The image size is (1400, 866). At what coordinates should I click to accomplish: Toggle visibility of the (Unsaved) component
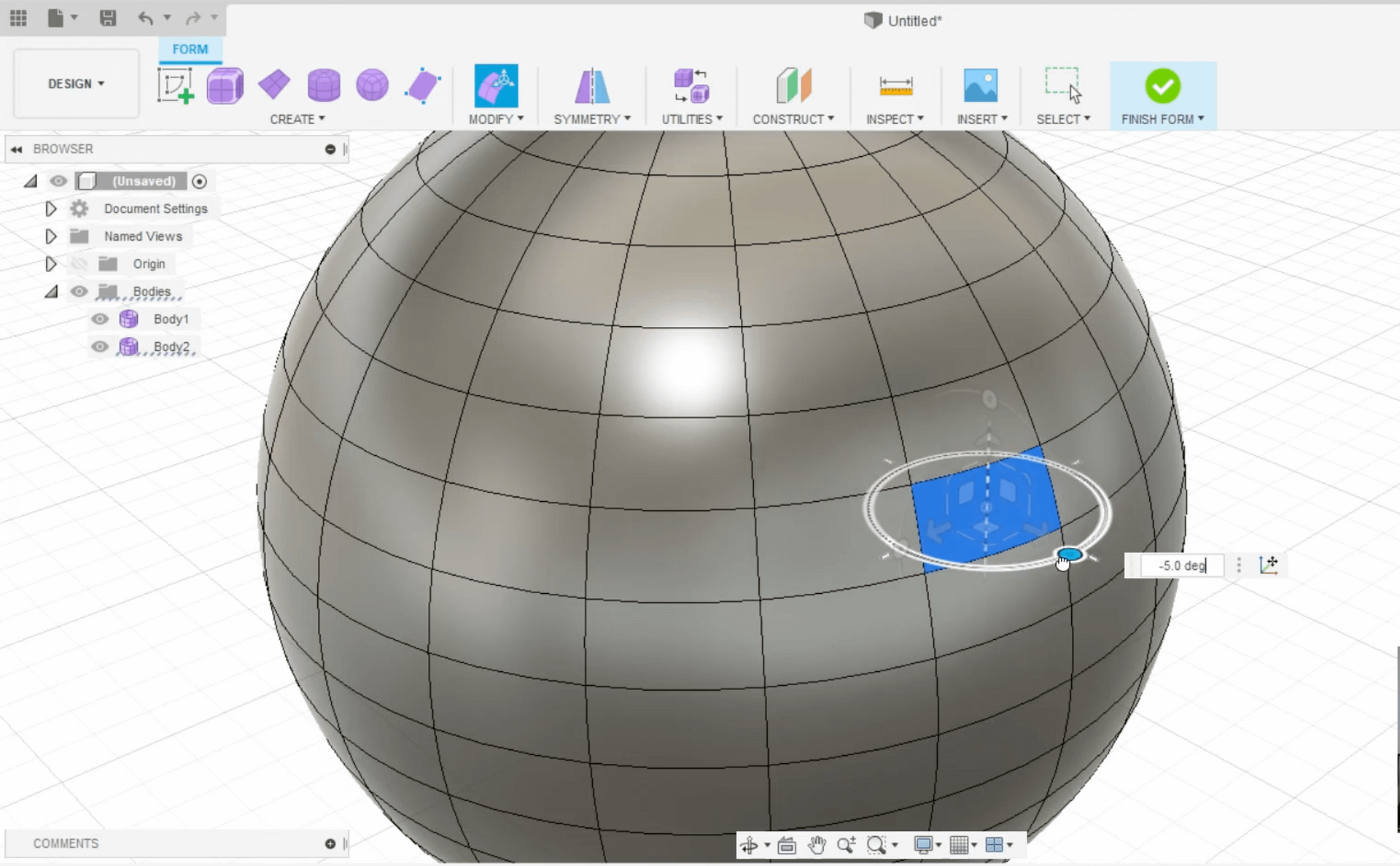(58, 181)
